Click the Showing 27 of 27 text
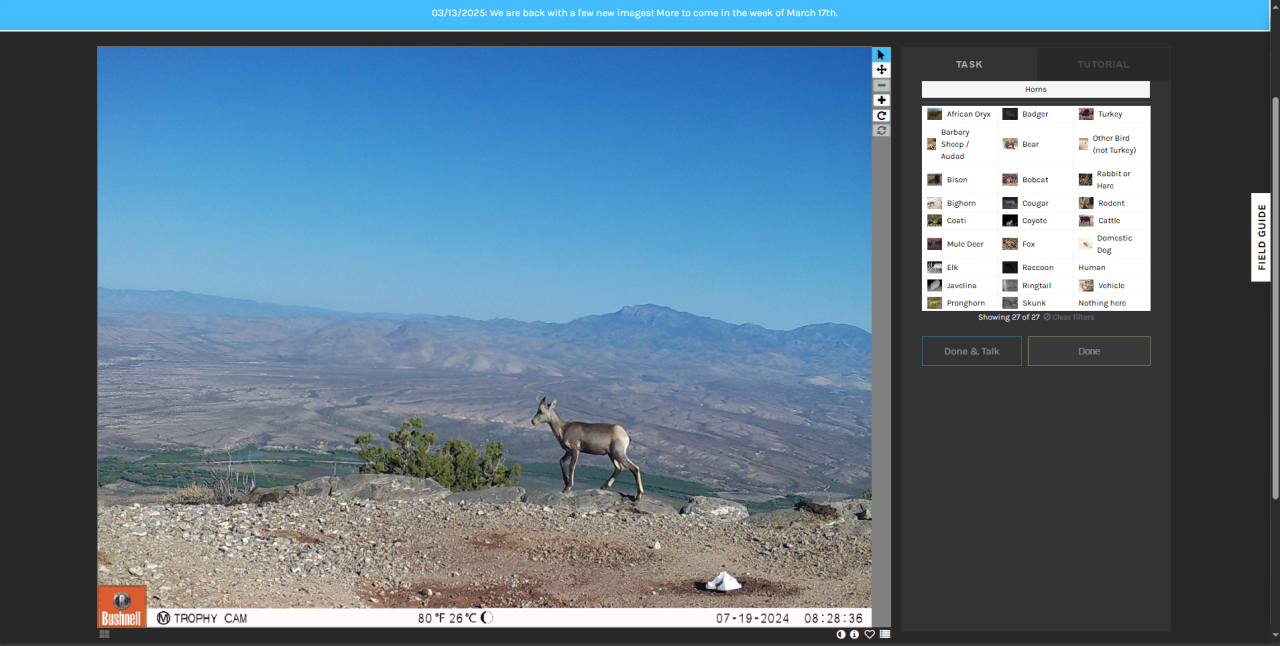This screenshot has height=646, width=1280. coord(1008,317)
